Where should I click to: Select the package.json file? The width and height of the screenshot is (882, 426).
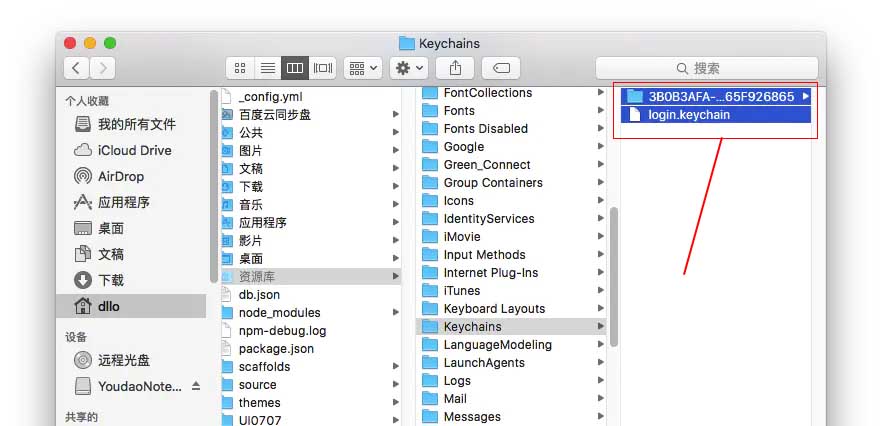311,348
